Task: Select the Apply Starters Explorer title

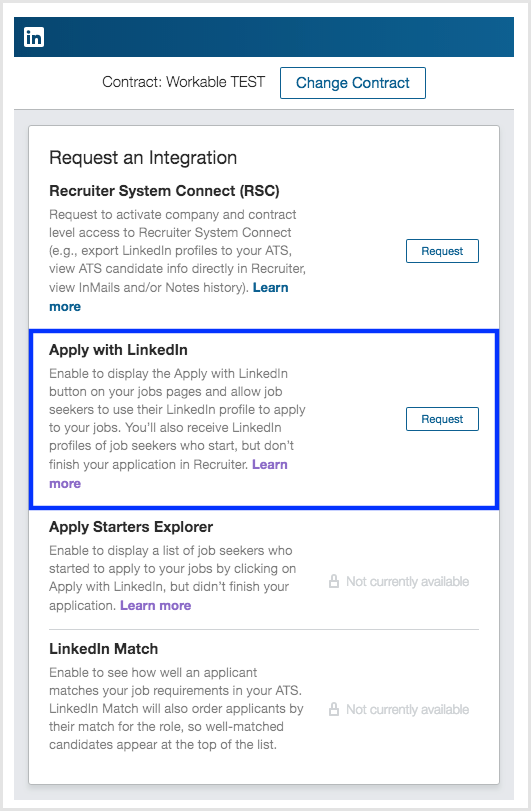Action: pos(131,527)
